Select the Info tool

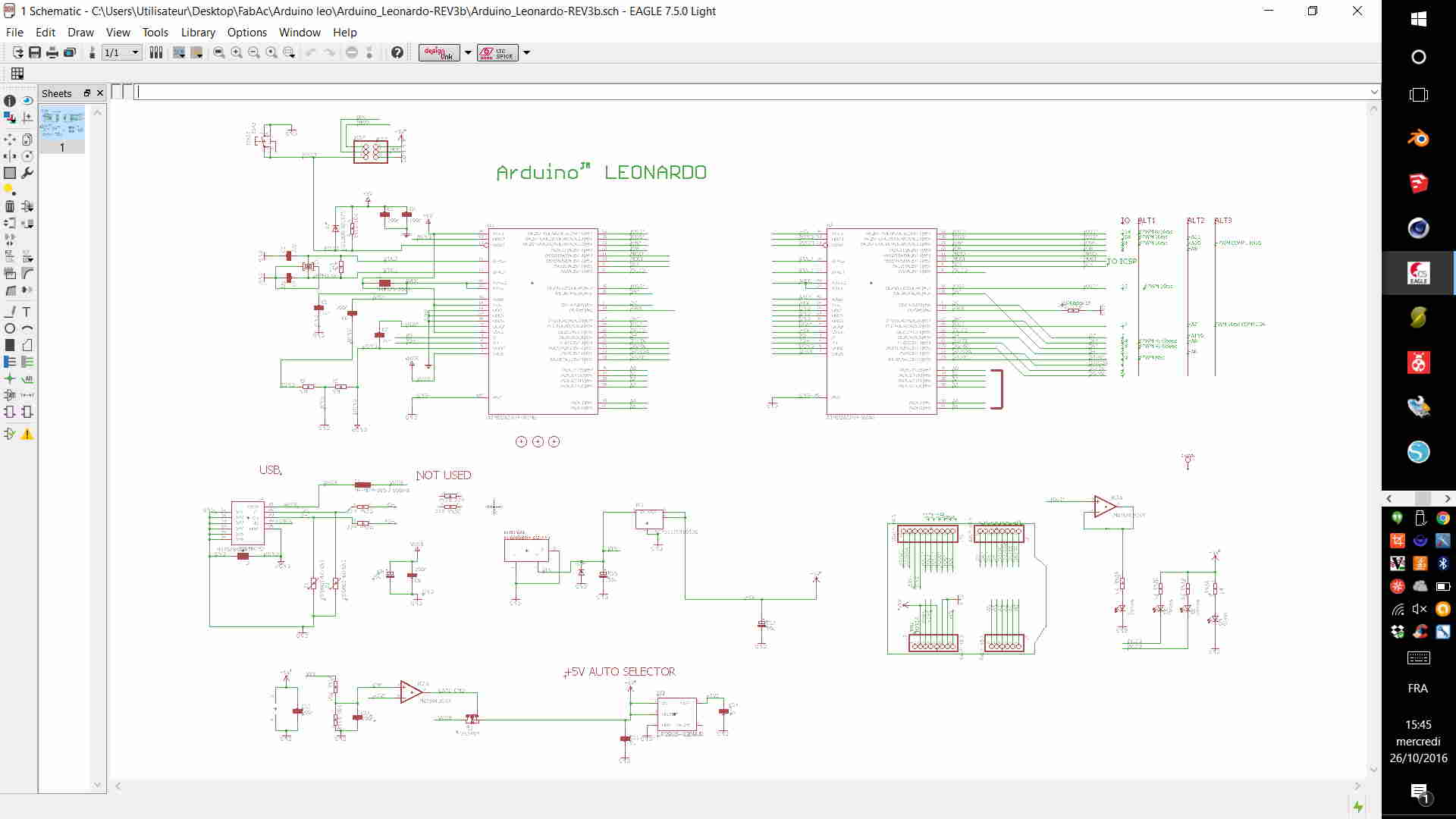tap(10, 101)
